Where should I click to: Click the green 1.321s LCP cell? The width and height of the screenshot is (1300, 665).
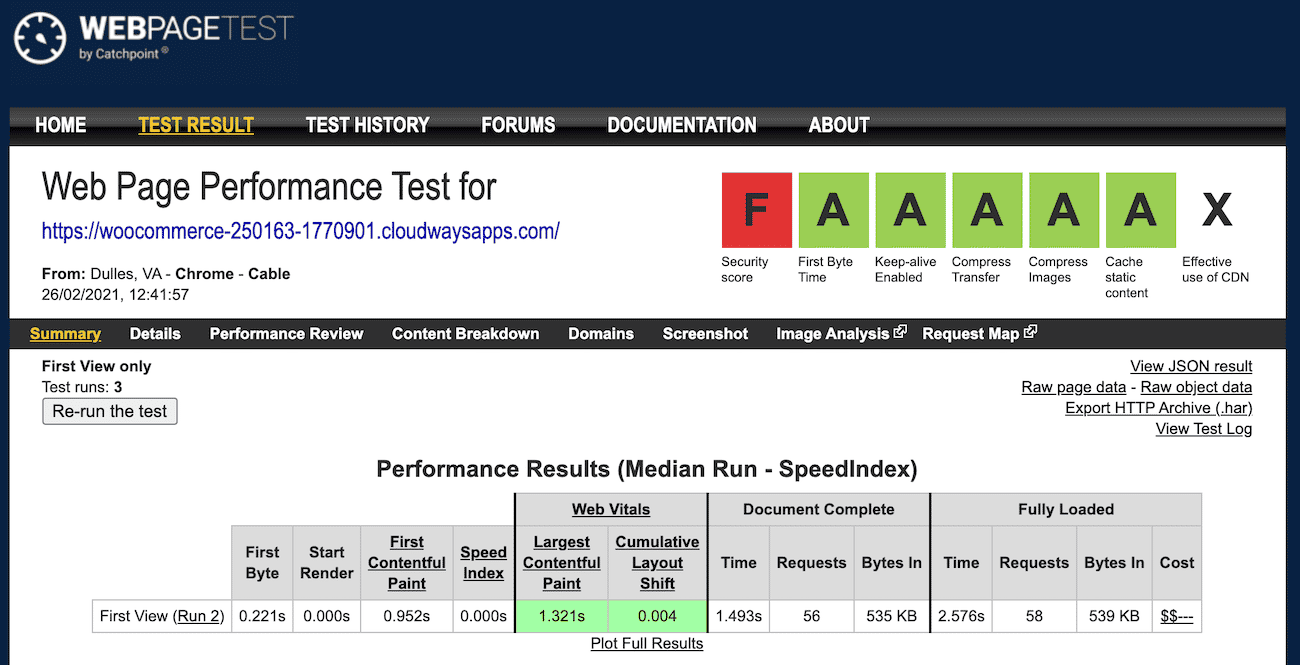[562, 616]
